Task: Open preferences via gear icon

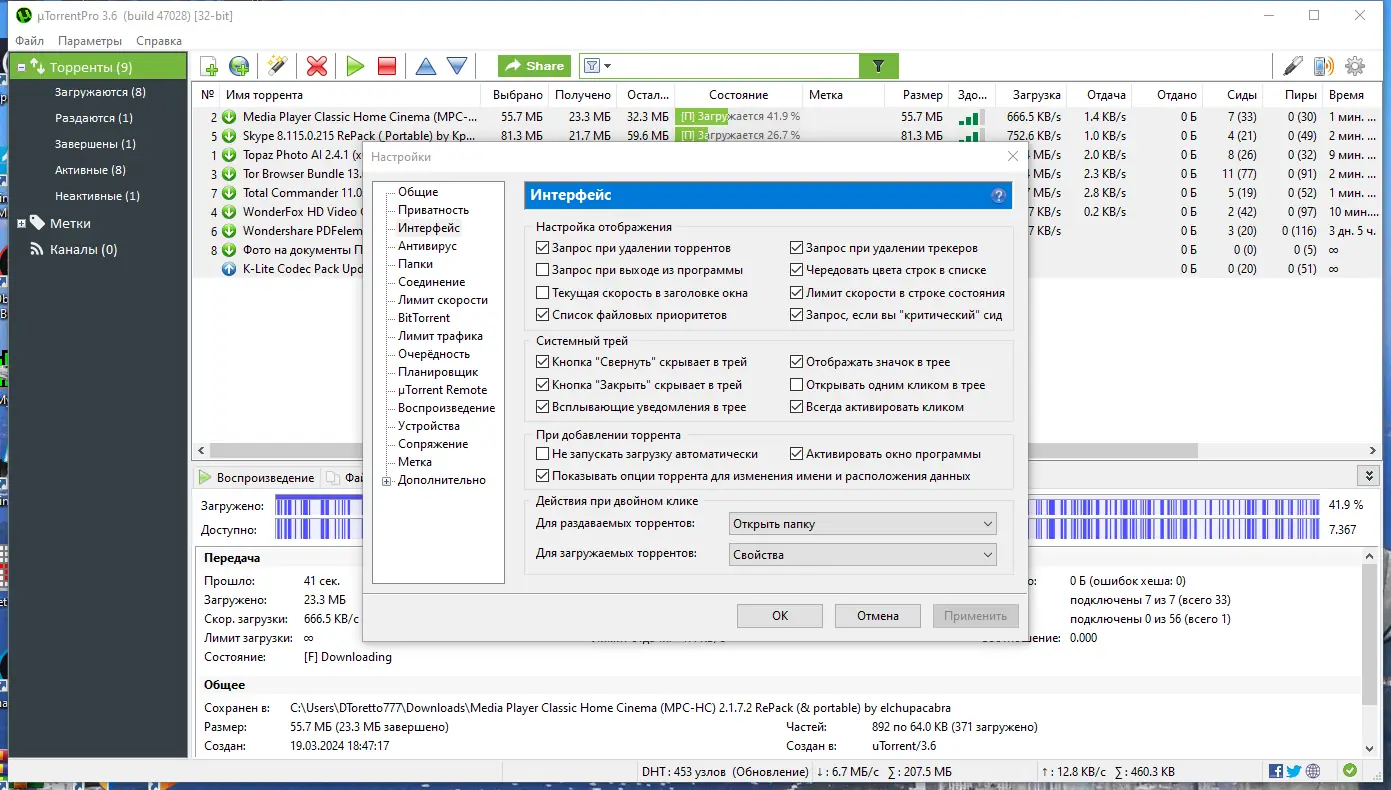Action: (1355, 65)
